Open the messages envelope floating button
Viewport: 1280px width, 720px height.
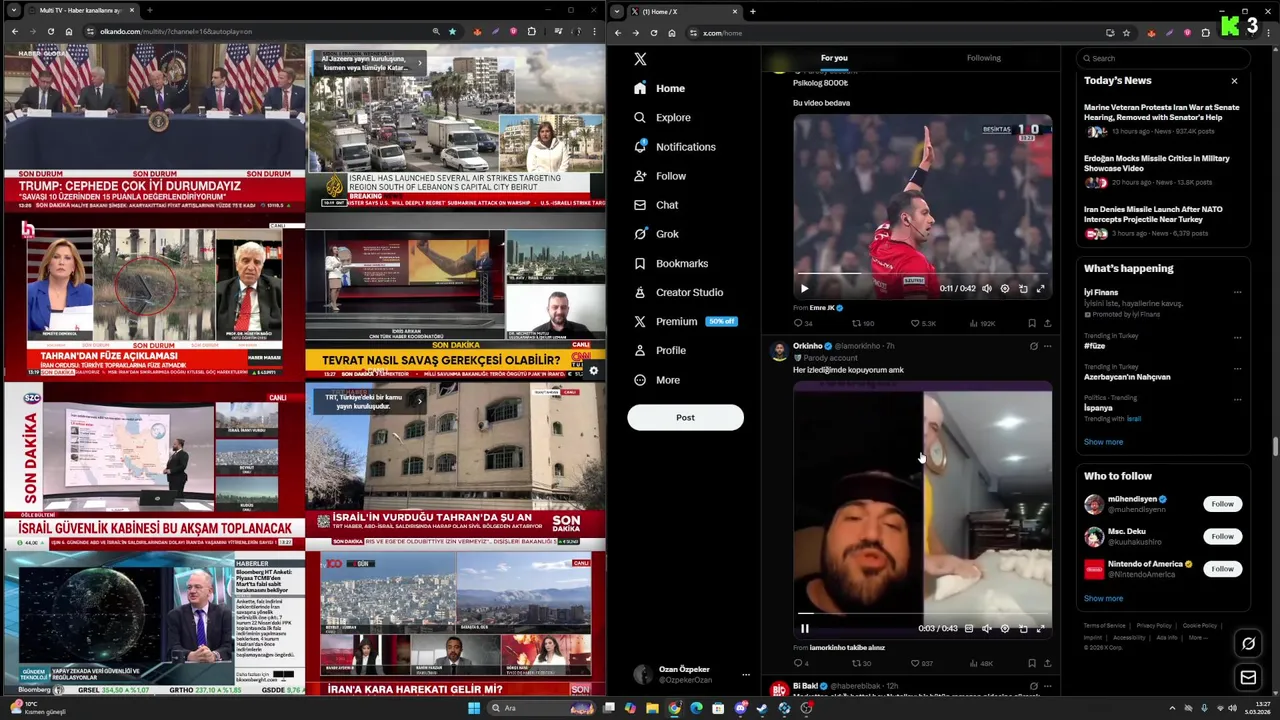tap(1248, 678)
